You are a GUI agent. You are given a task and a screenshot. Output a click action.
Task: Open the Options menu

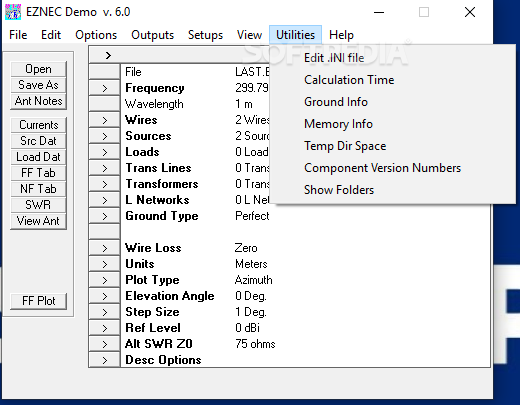(x=96, y=35)
